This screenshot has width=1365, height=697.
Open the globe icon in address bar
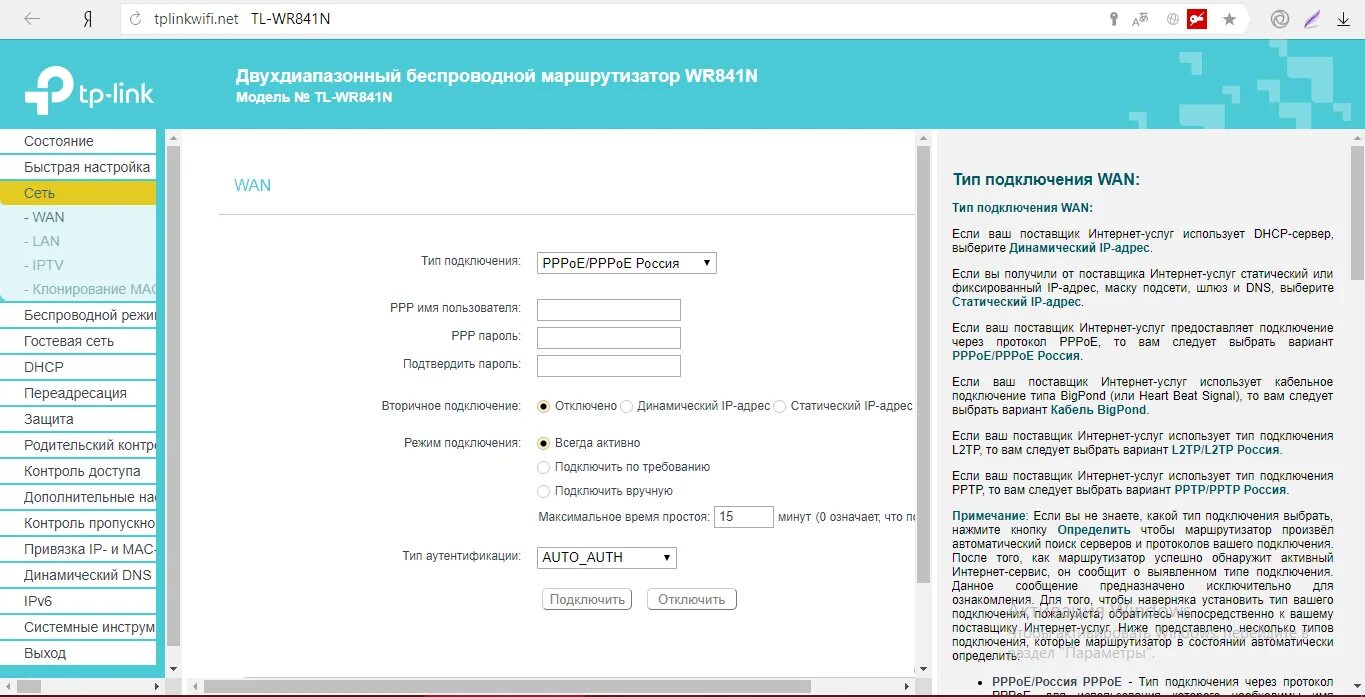tap(1172, 19)
